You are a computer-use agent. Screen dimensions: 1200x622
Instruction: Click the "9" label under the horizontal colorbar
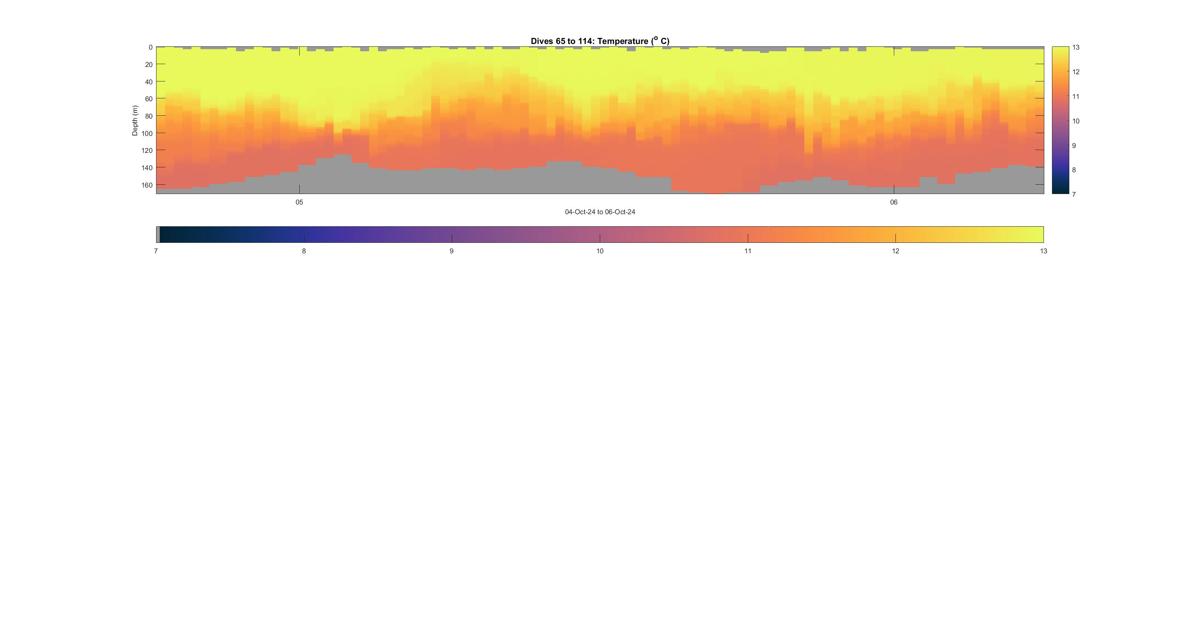[452, 251]
